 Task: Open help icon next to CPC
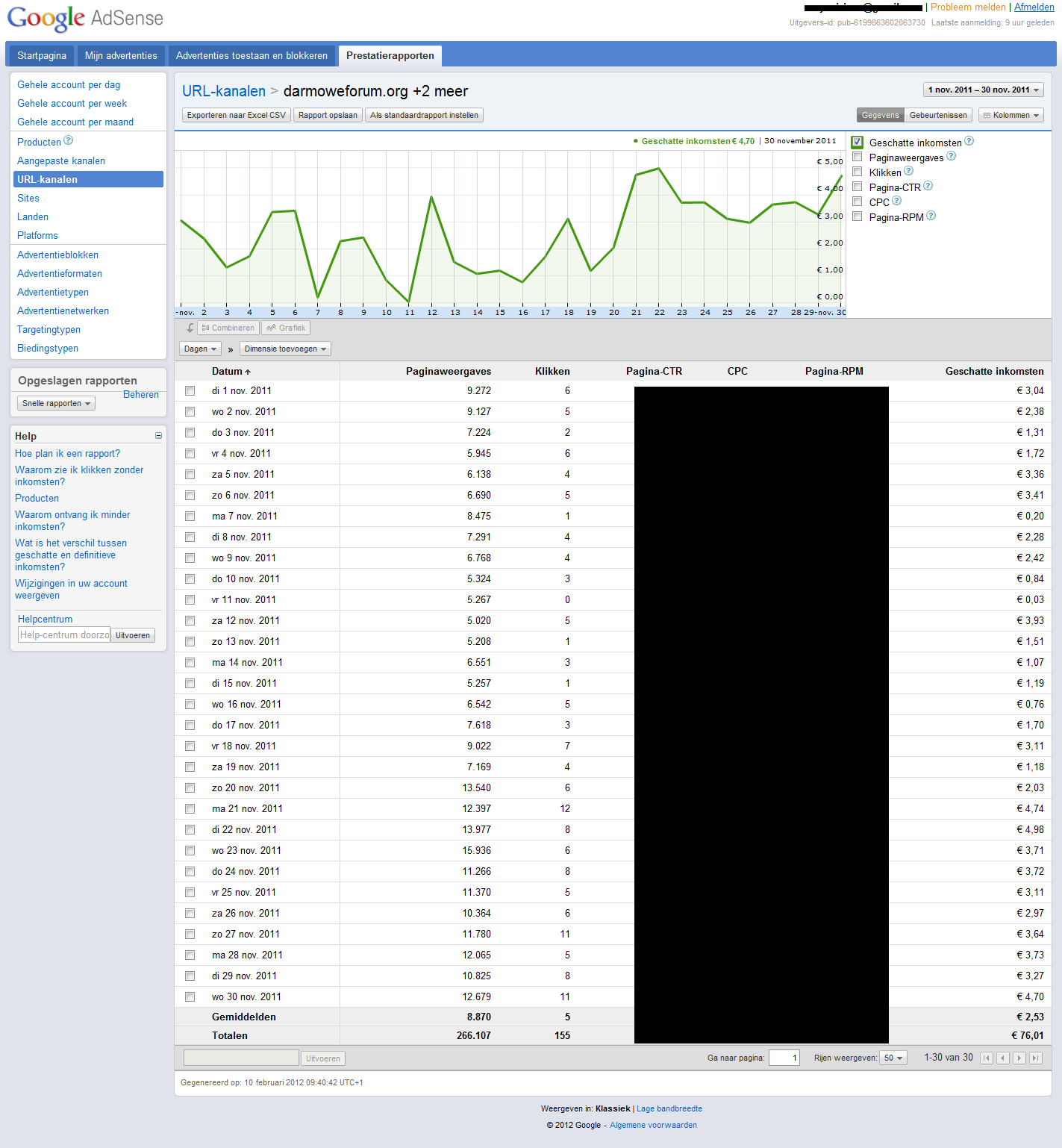coord(896,201)
